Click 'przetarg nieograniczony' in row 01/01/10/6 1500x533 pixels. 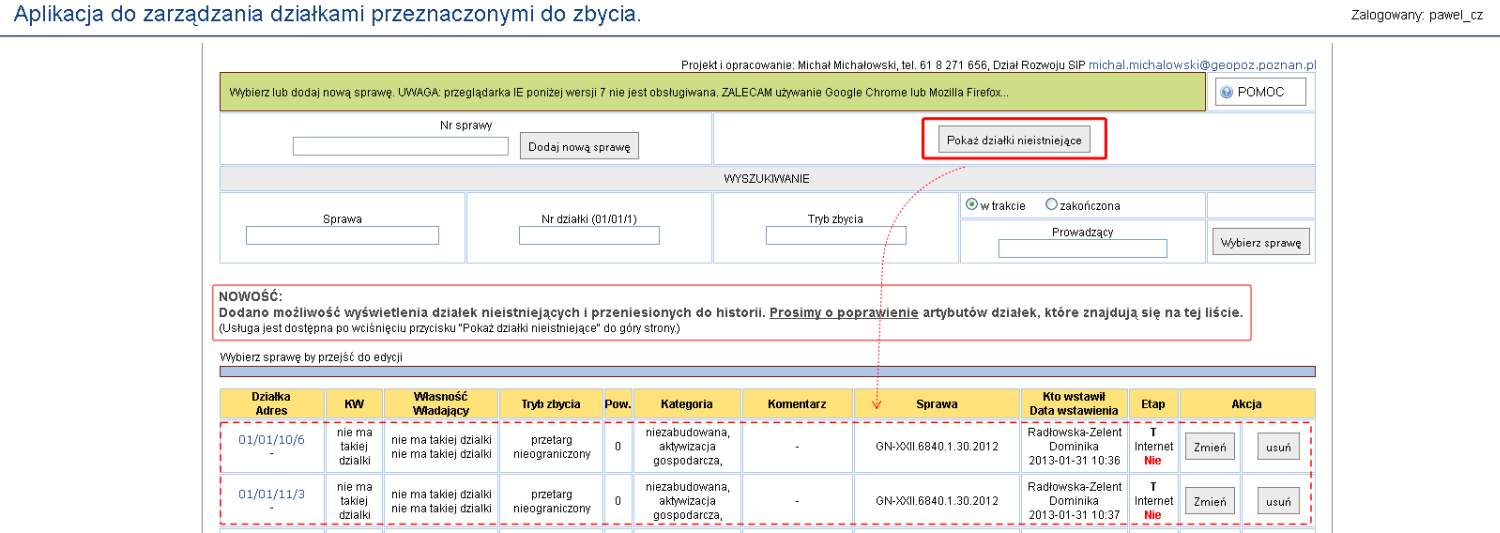[551, 446]
